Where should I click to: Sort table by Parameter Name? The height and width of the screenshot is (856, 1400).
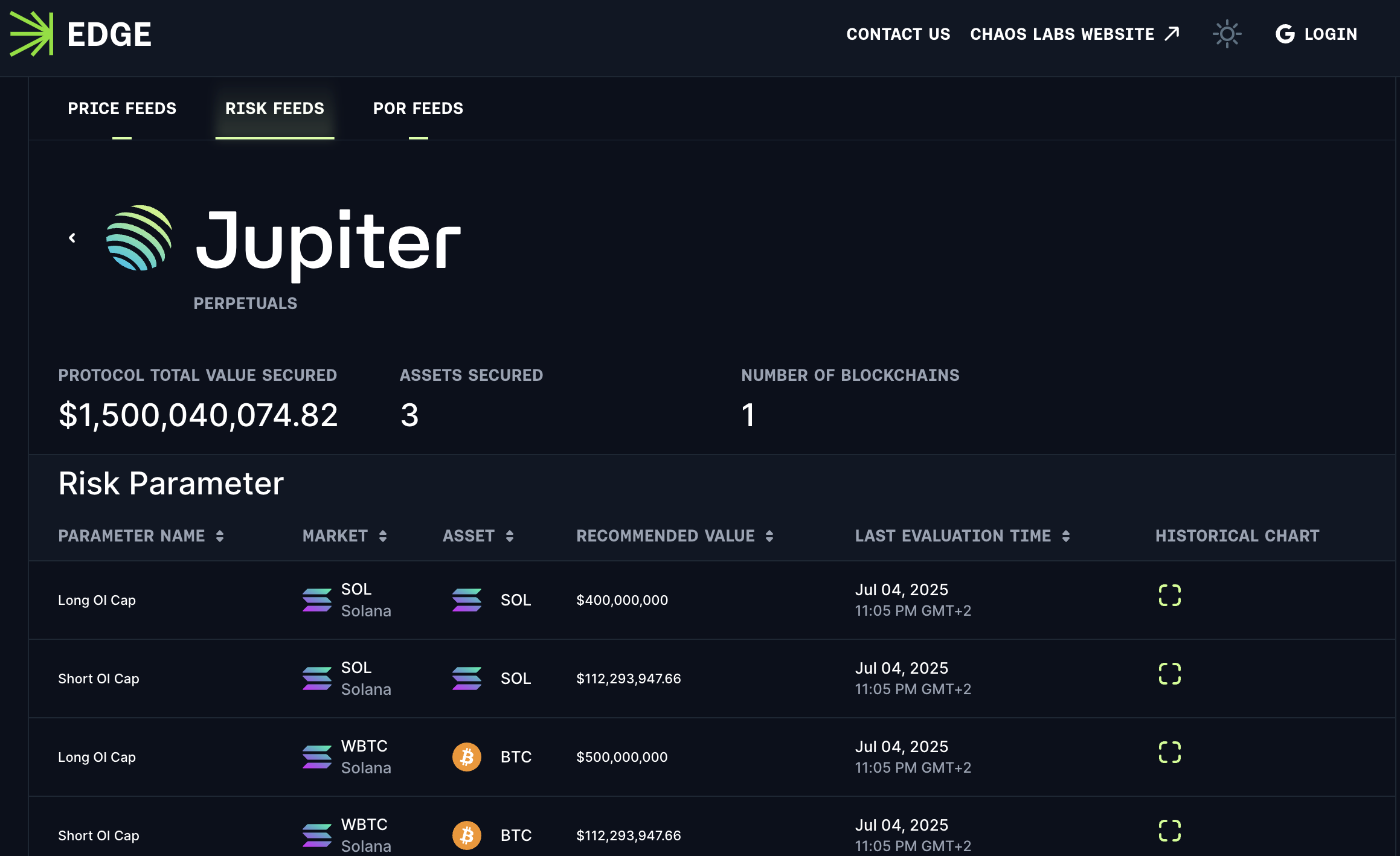click(141, 536)
